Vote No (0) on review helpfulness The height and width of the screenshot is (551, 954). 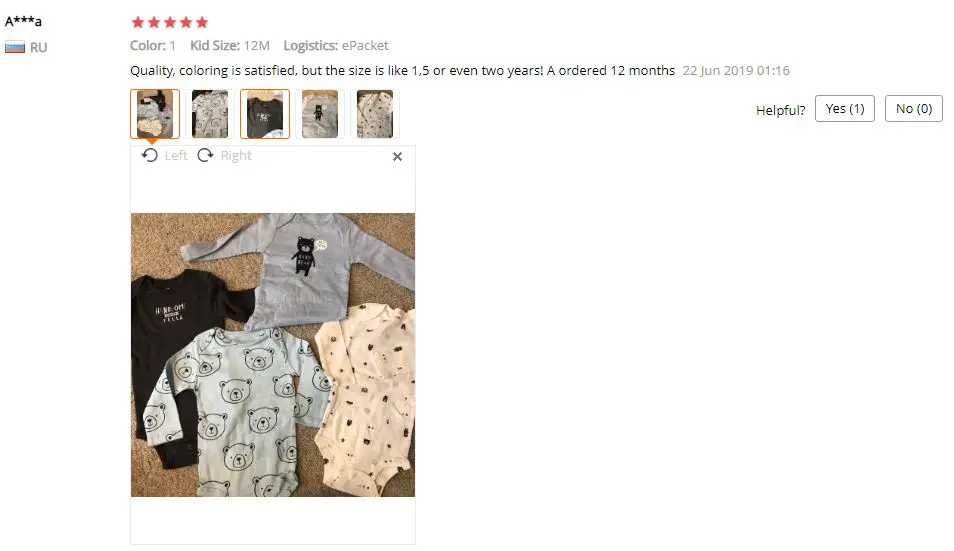[x=913, y=109]
